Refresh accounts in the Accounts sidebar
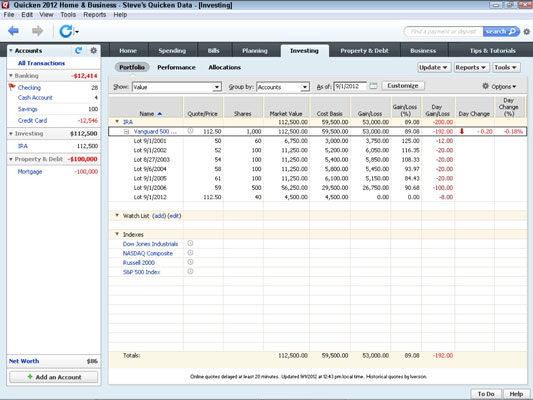 click(79, 51)
